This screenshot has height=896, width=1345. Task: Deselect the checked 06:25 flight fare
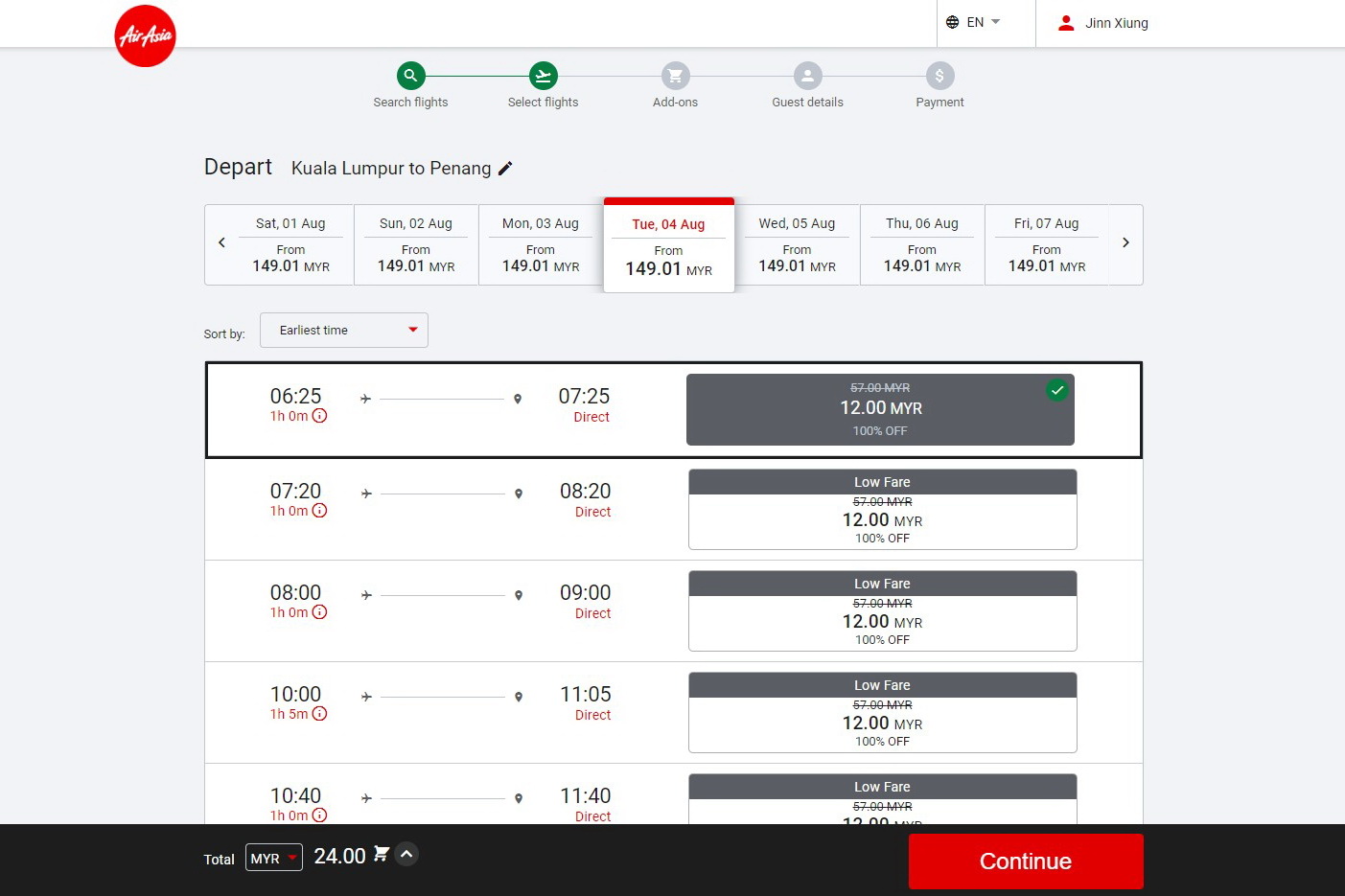pos(880,410)
